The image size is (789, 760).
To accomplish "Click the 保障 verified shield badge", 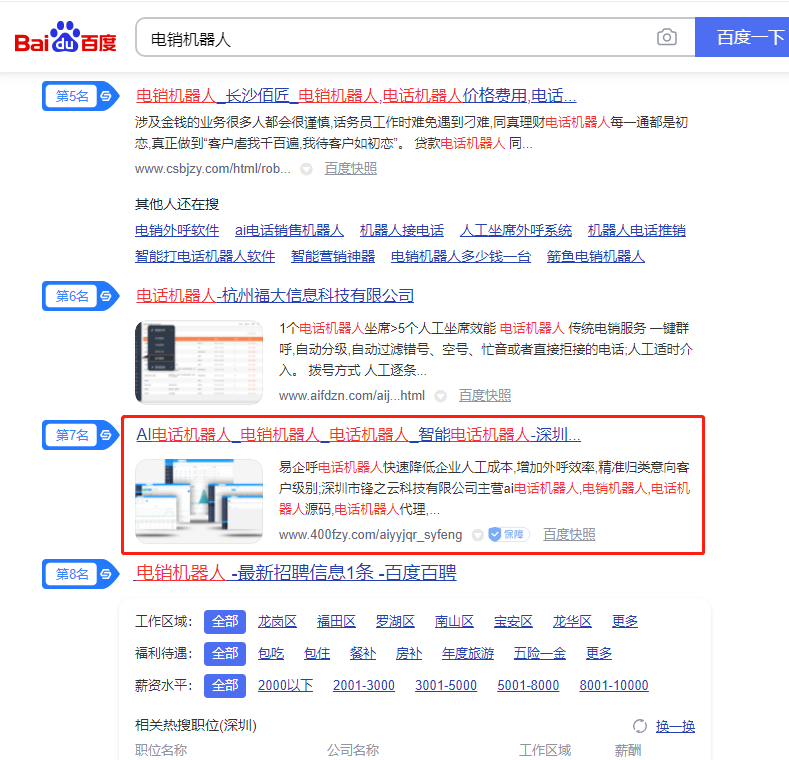I will click(509, 534).
